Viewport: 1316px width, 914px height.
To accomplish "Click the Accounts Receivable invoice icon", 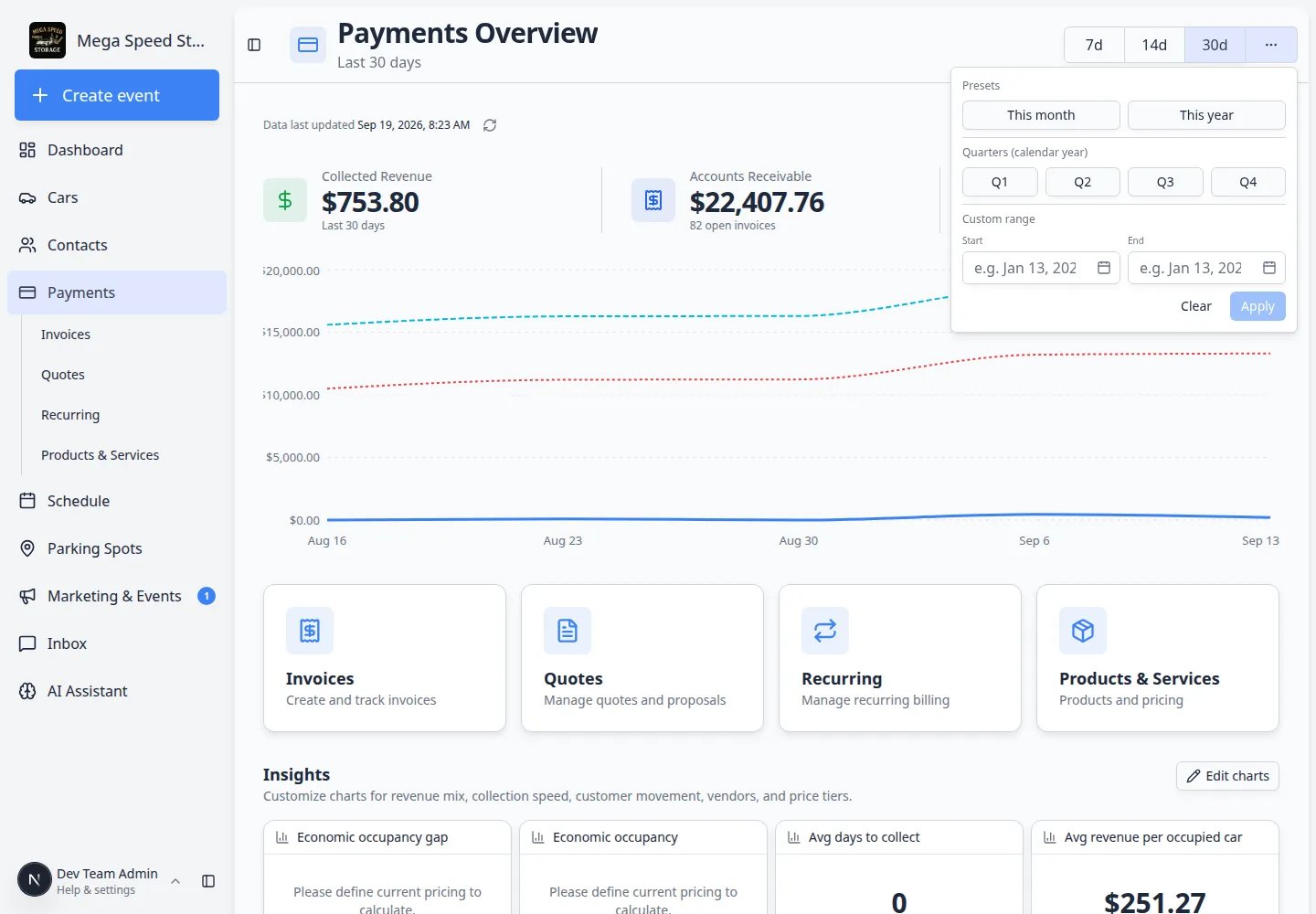I will 653,200.
